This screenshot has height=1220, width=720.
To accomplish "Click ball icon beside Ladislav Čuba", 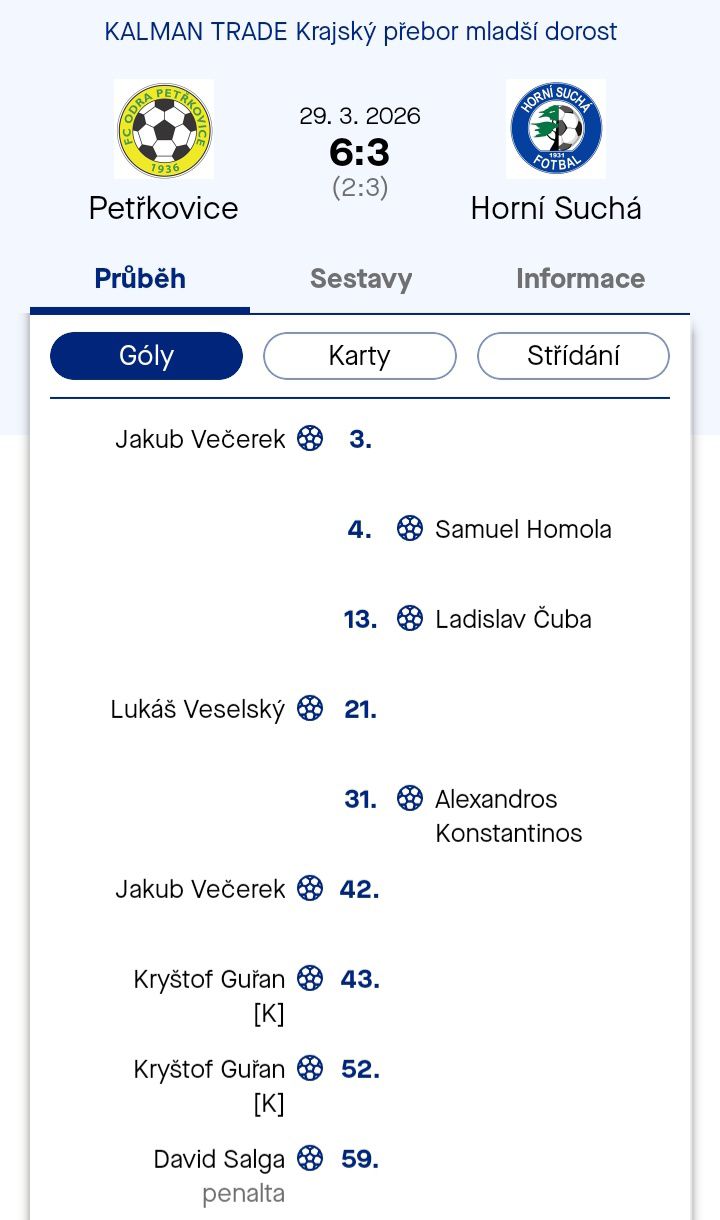I will pos(410,619).
